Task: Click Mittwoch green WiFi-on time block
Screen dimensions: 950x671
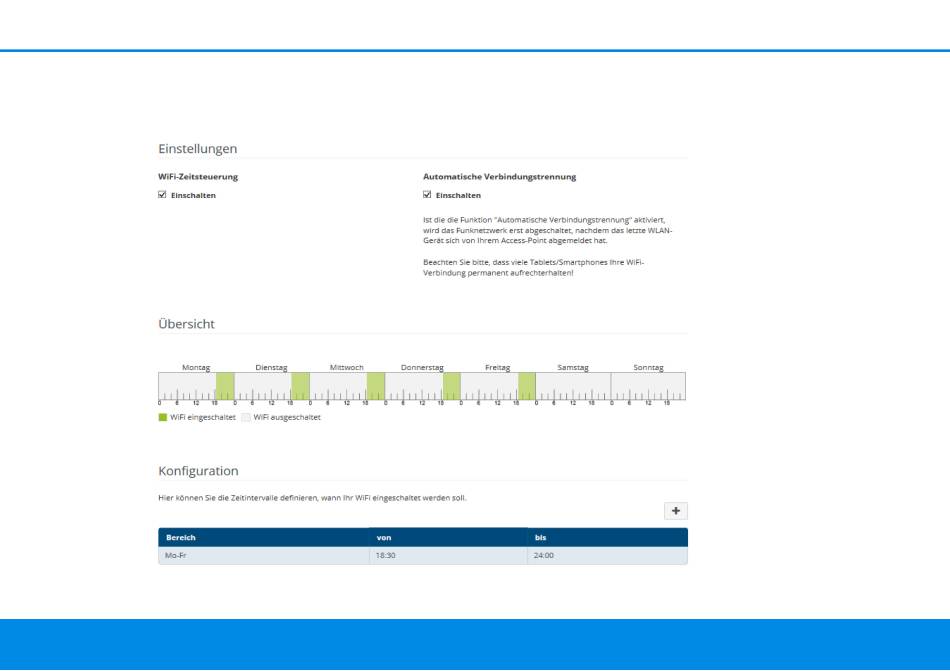Action: pyautogui.click(x=376, y=386)
